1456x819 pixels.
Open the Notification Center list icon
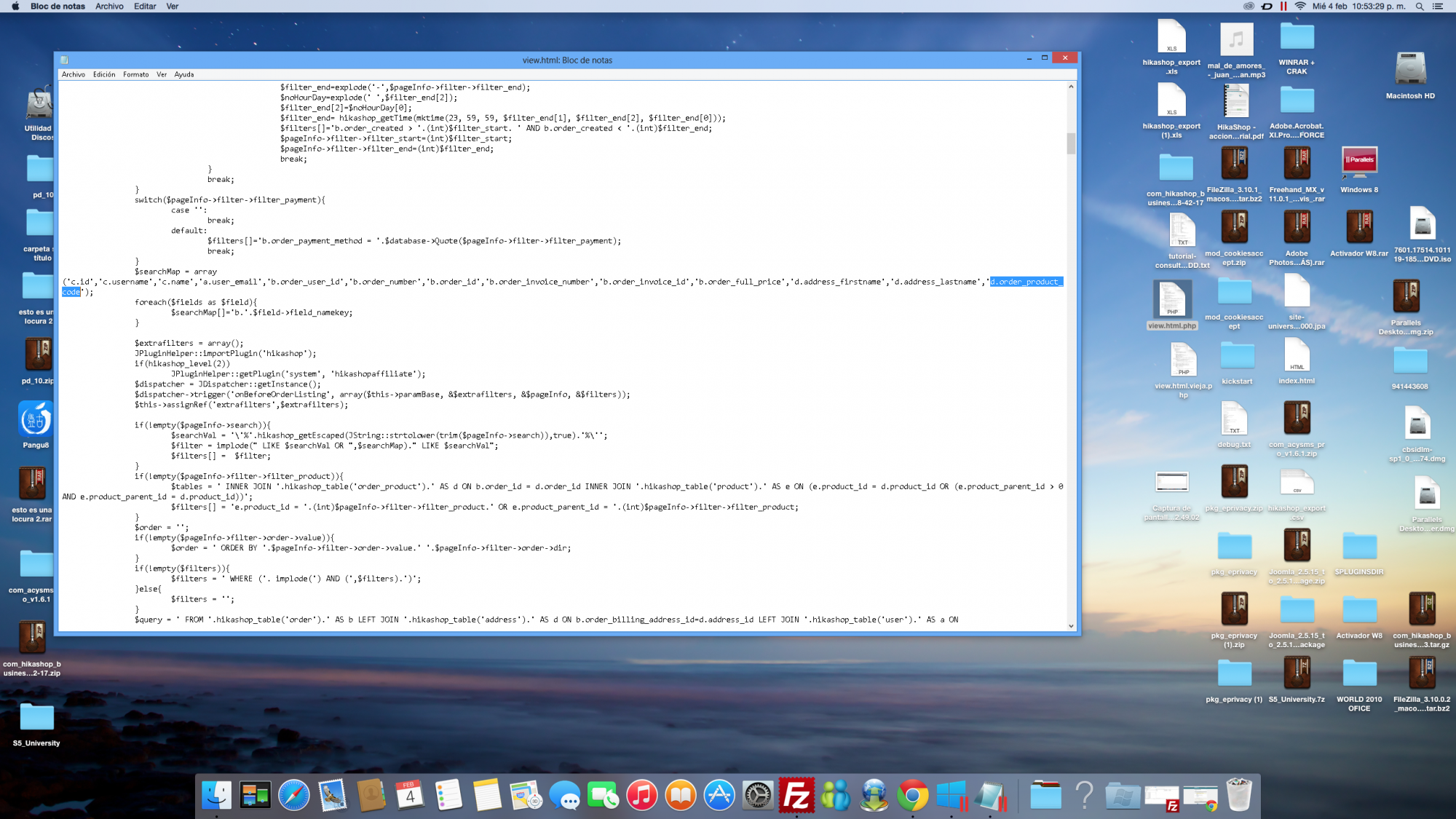point(1438,7)
